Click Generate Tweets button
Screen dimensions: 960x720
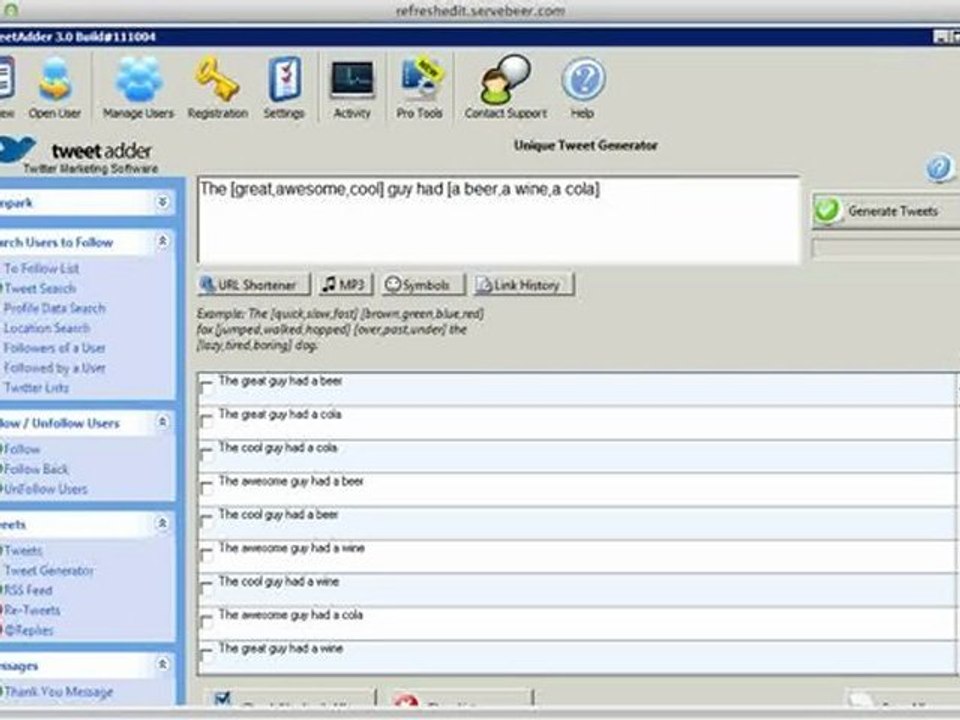886,211
